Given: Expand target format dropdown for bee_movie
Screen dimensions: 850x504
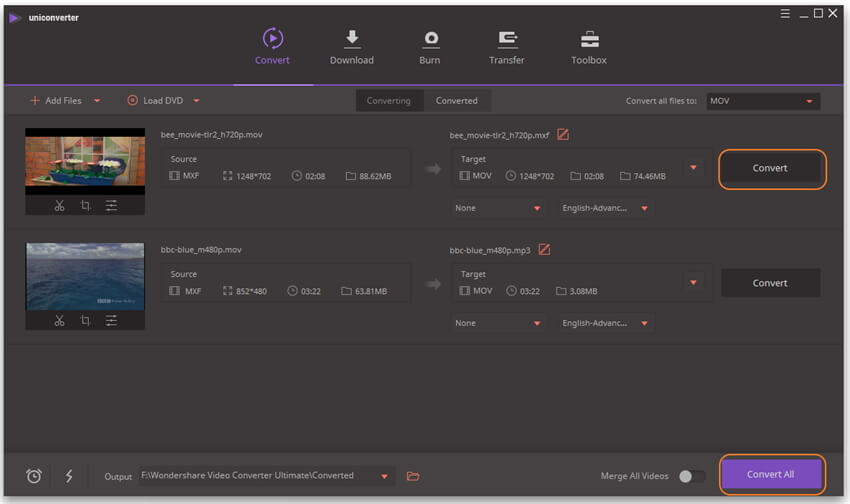Looking at the screenshot, I should coord(693,167).
